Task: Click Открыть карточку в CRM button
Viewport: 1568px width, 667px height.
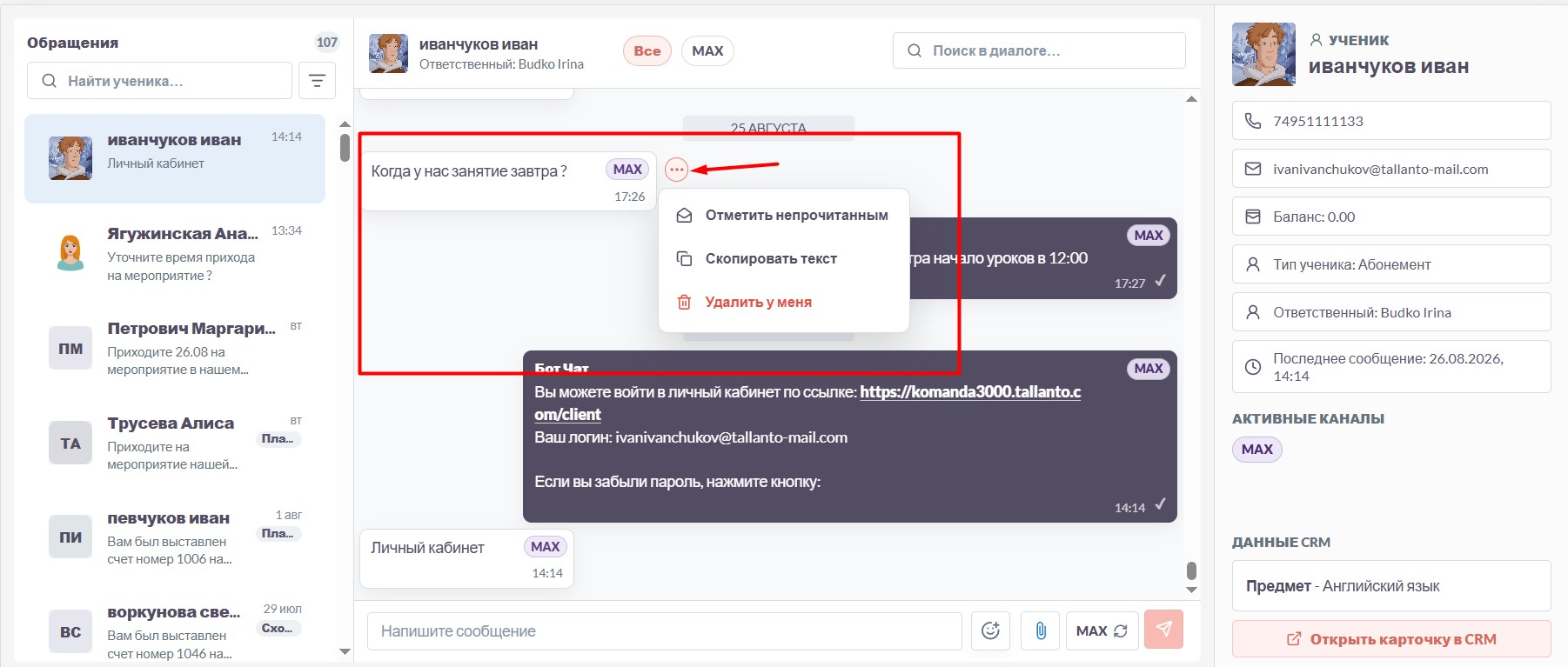Action: 1391,639
